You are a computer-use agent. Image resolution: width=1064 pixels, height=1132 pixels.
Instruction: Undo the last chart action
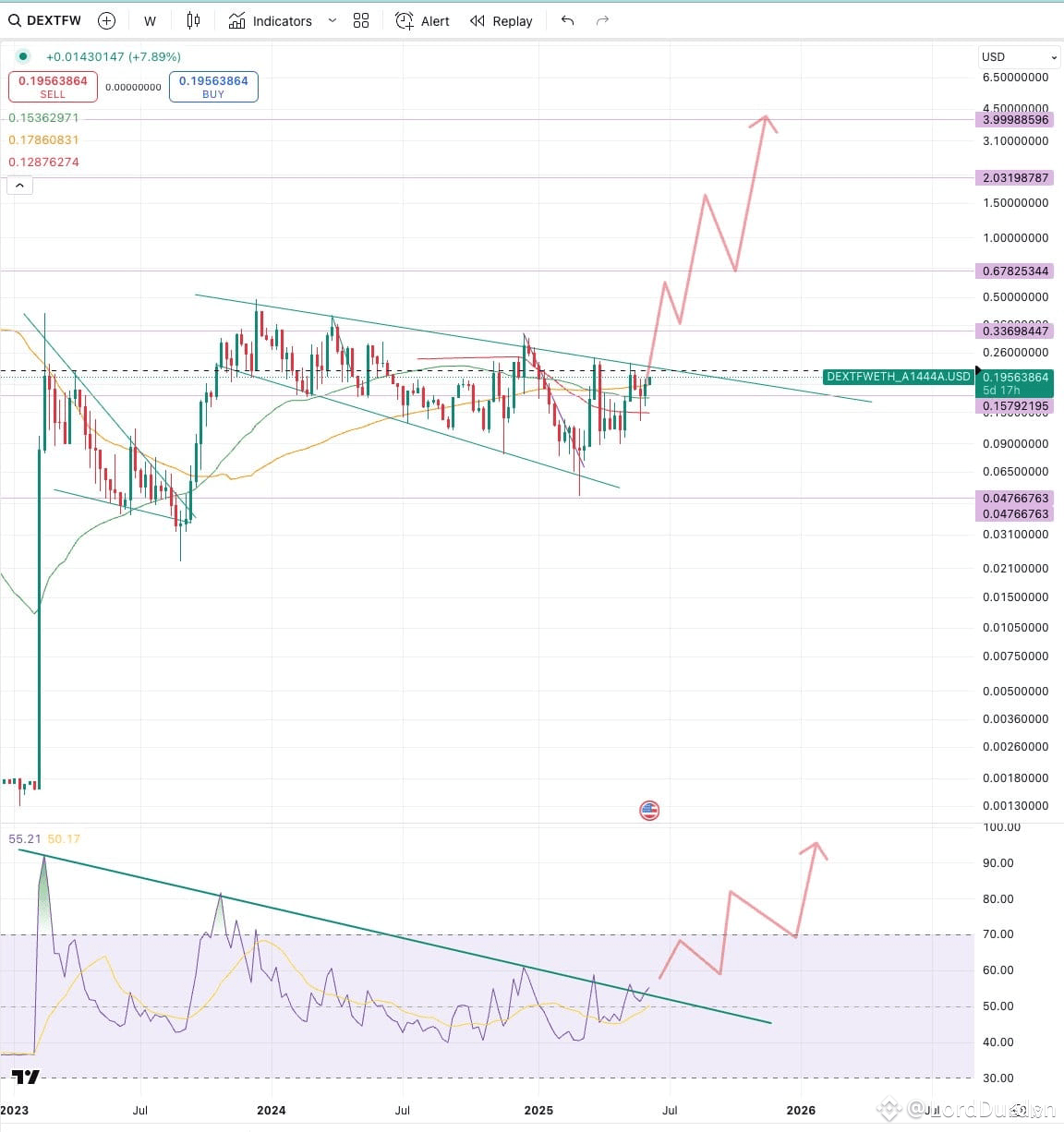pyautogui.click(x=568, y=20)
